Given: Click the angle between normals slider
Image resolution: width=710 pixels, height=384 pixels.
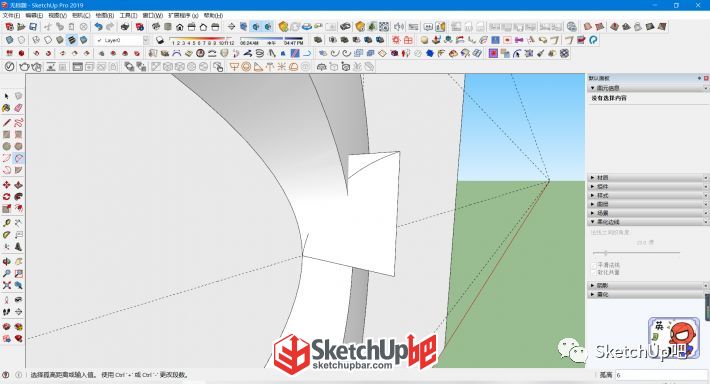Looking at the screenshot, I should point(636,253).
